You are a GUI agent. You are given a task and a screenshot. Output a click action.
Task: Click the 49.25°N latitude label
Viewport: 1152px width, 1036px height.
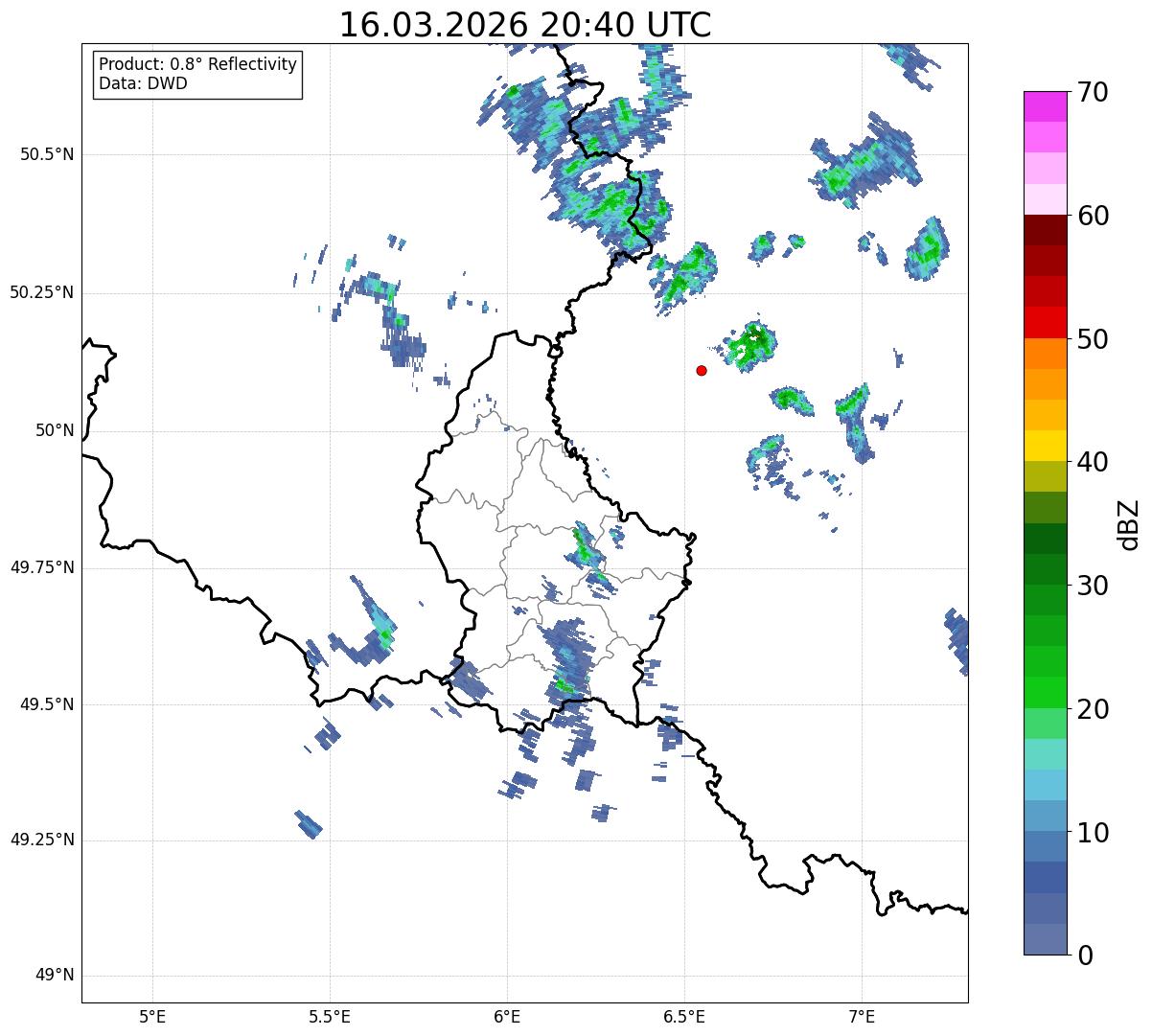click(x=41, y=840)
